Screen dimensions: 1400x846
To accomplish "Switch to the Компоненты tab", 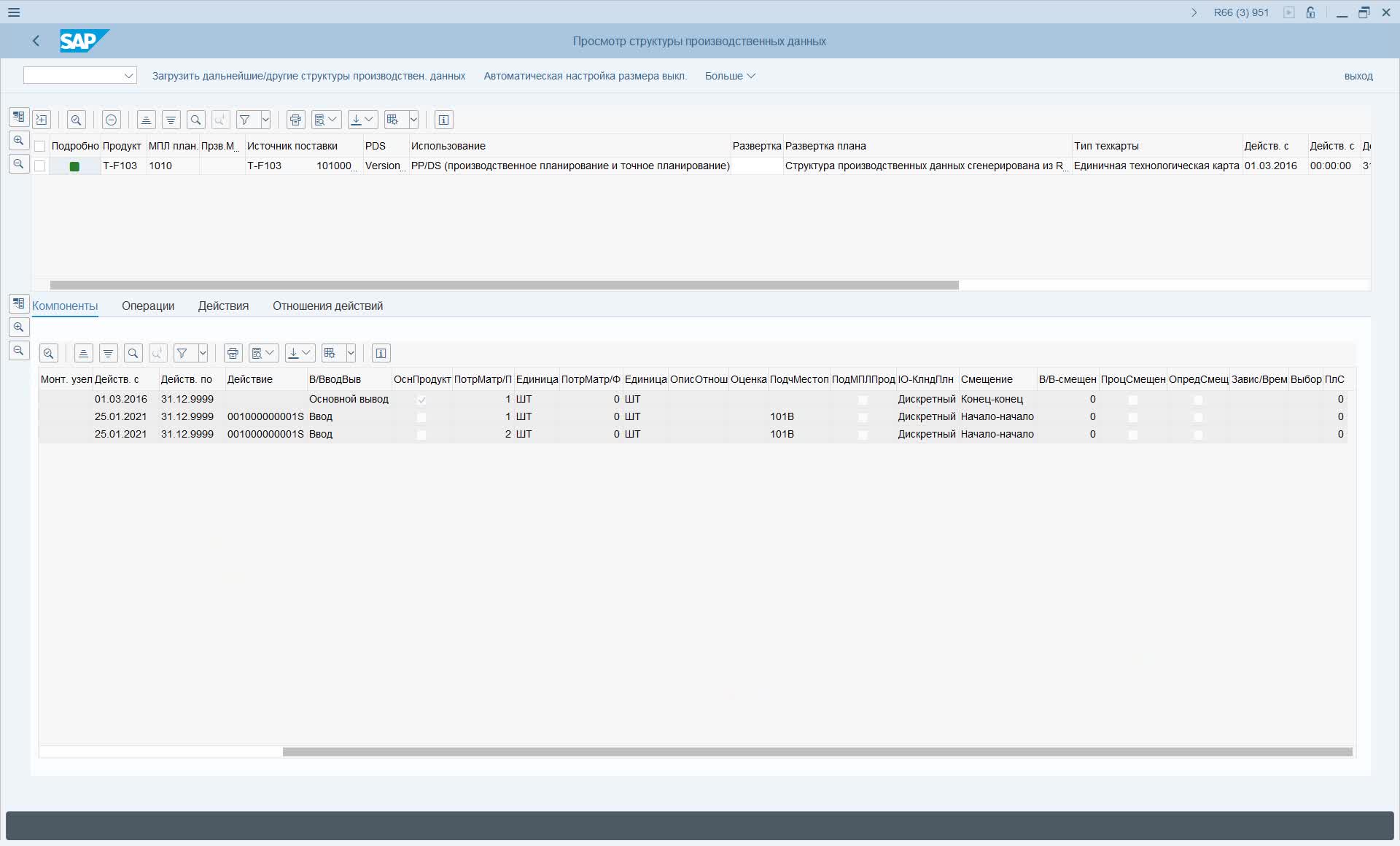I will pyautogui.click(x=65, y=306).
